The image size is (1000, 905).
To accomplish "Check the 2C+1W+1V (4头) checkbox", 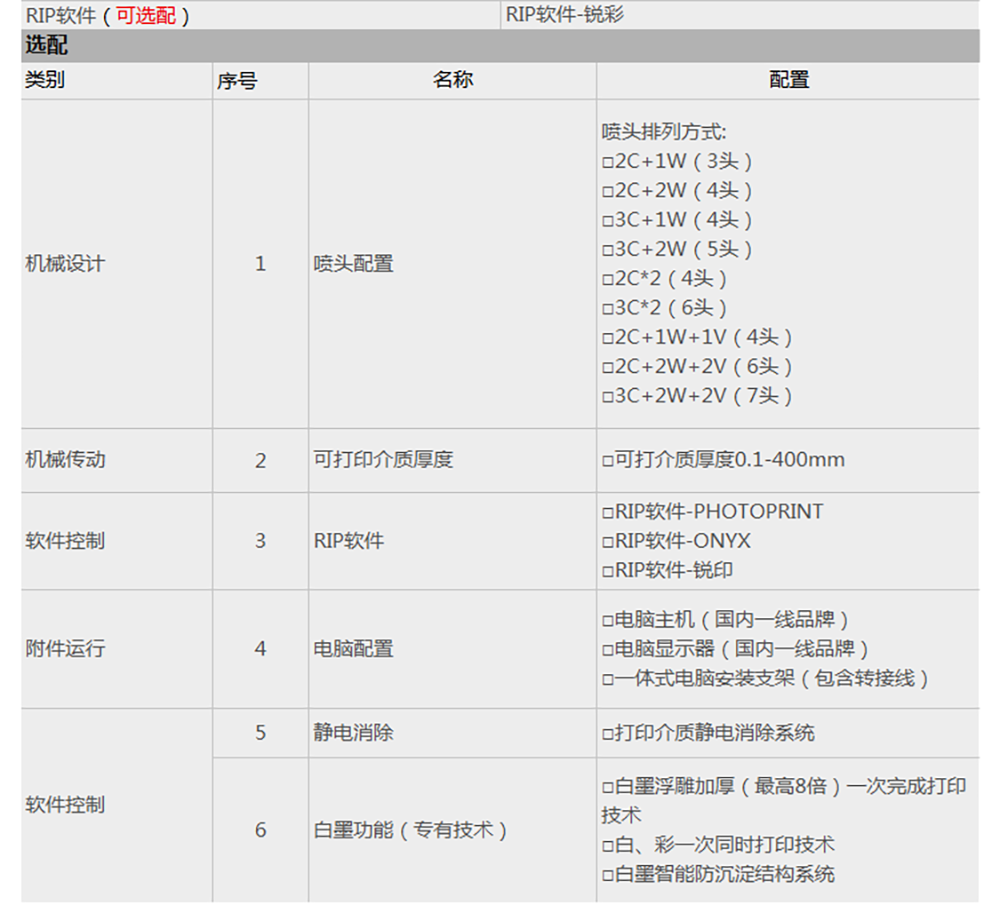I will point(607,339).
